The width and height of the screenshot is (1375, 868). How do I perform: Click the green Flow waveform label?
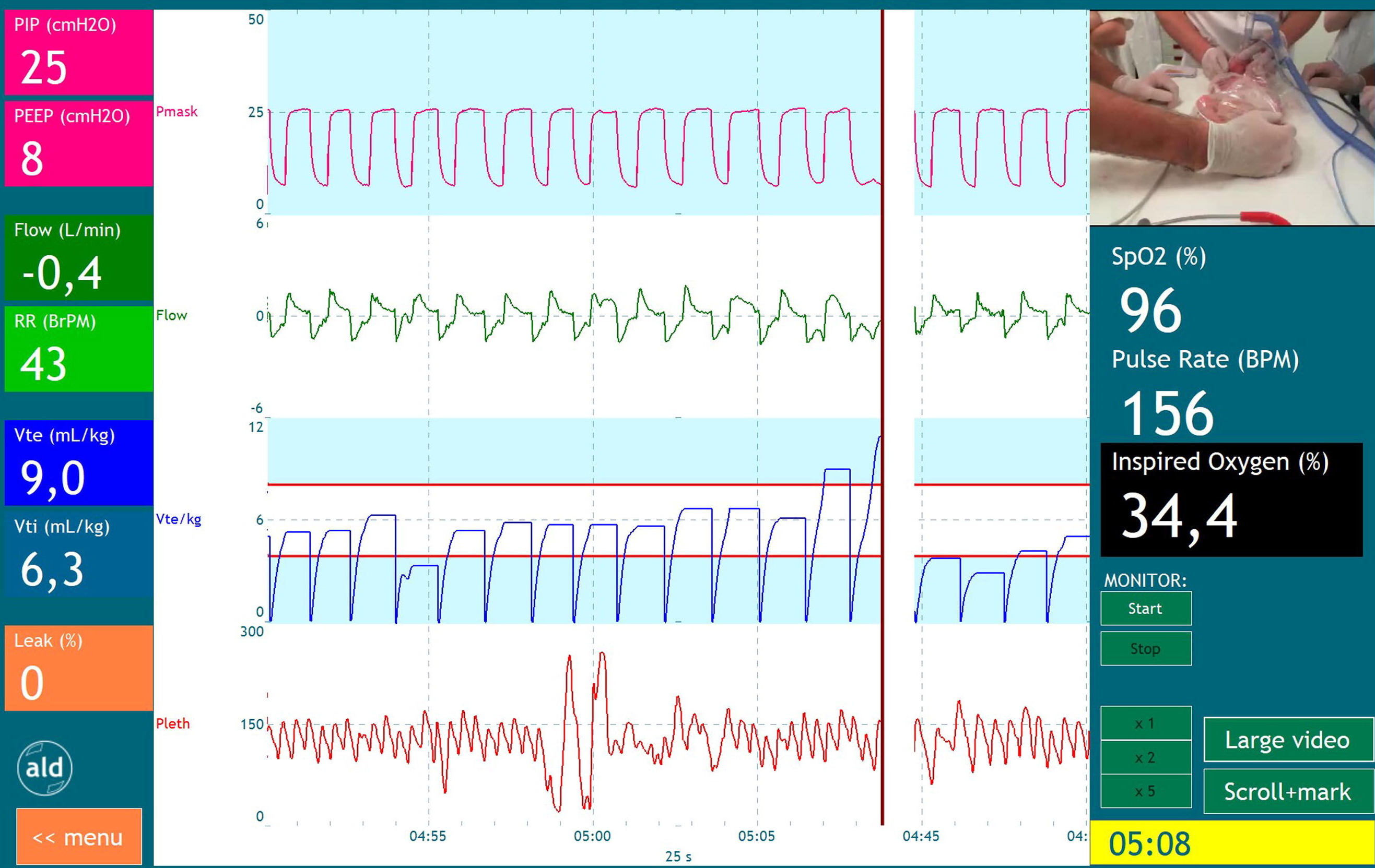coord(171,315)
